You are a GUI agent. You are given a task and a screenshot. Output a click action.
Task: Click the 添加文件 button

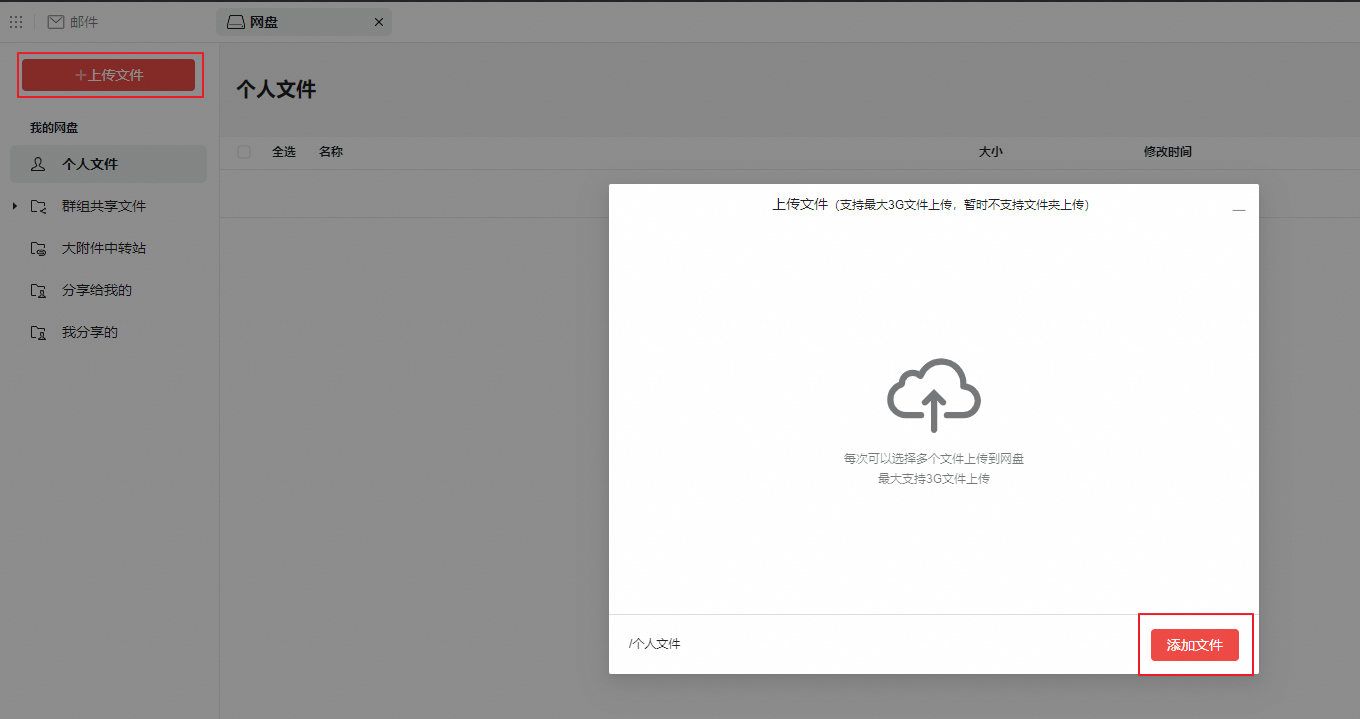coord(1195,644)
